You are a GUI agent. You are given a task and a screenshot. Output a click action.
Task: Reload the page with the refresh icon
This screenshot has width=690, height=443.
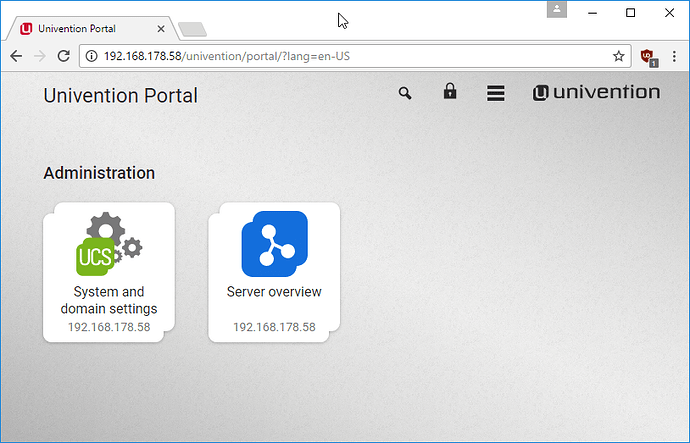[64, 56]
